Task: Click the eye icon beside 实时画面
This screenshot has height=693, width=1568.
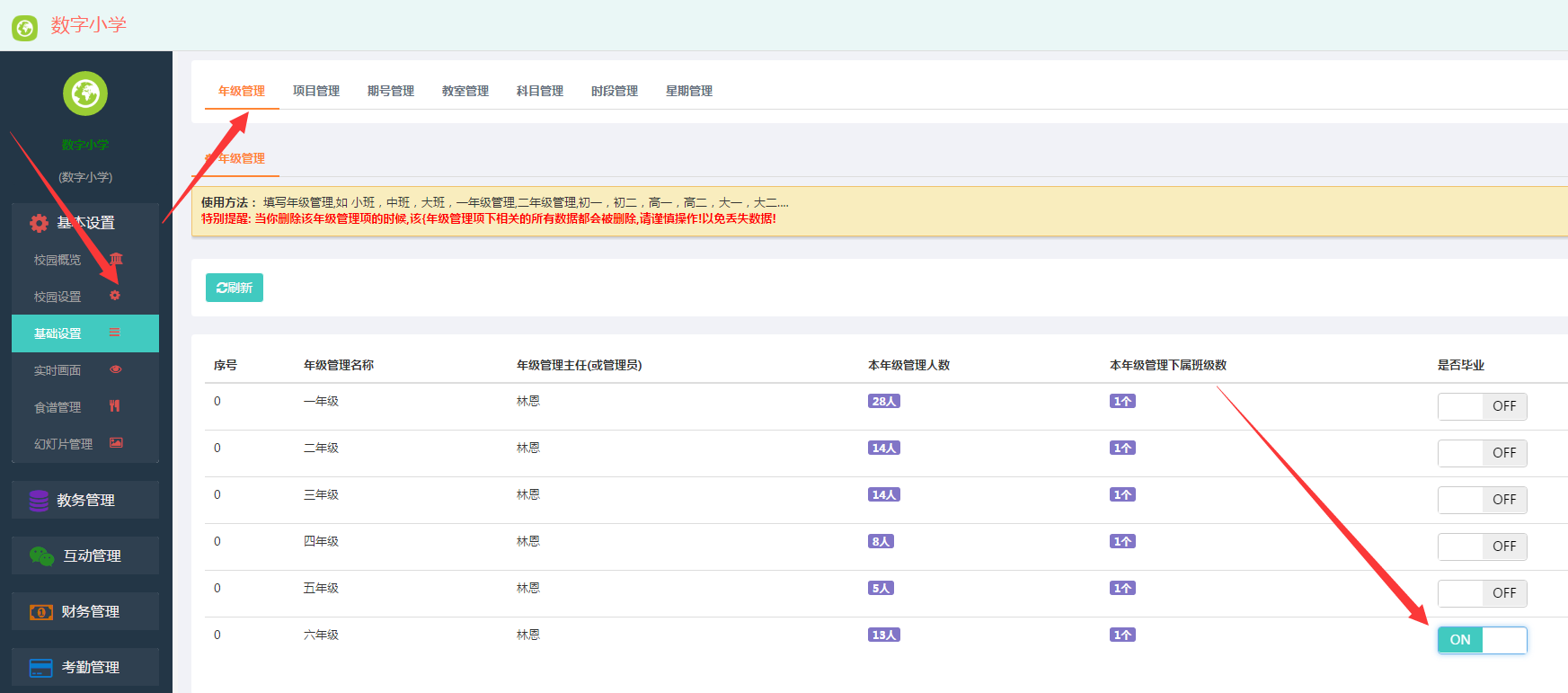Action: (x=115, y=369)
